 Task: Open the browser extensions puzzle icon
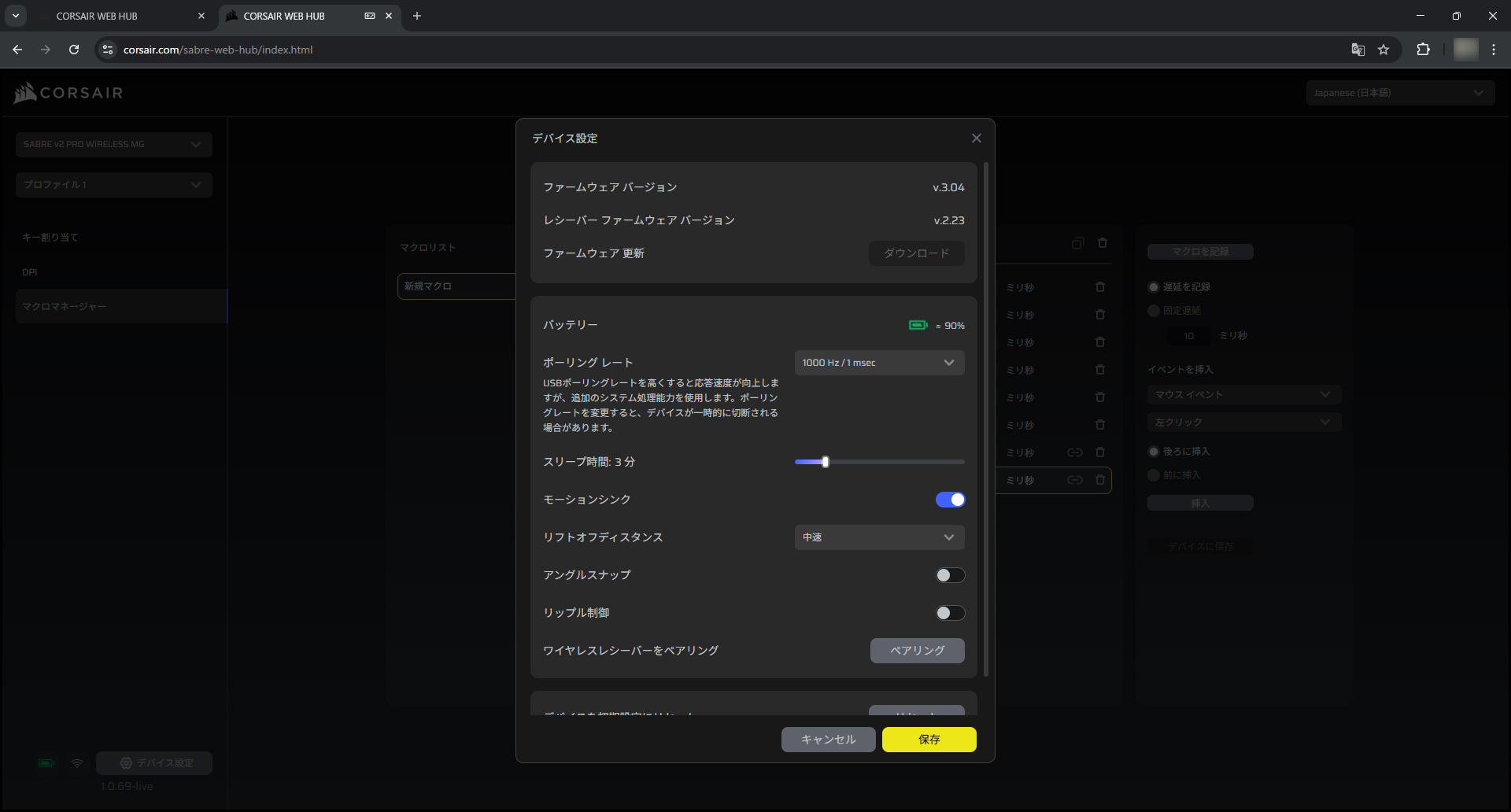pos(1423,50)
